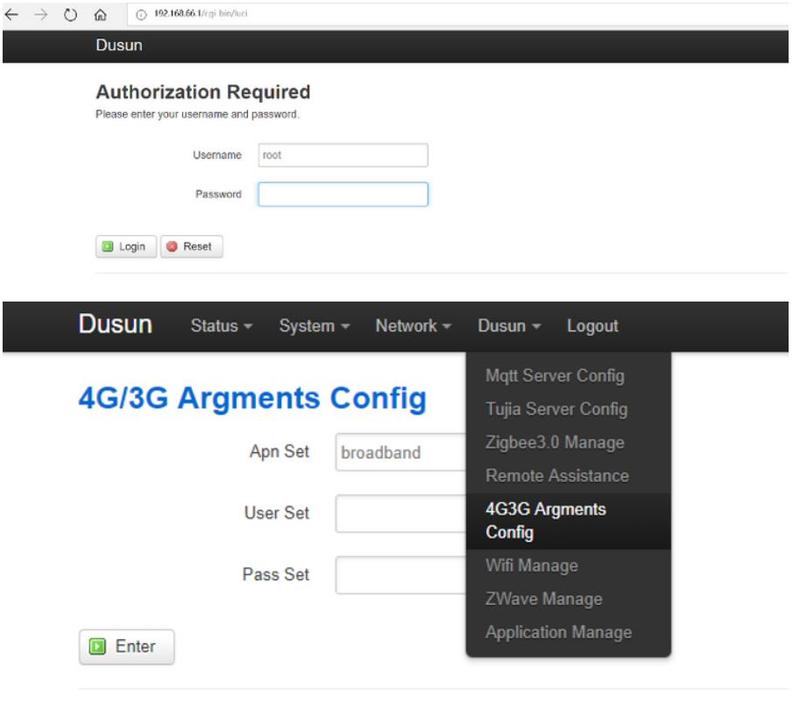This screenshot has height=703, width=800.
Task: Click the Username label
Action: [x=217, y=155]
